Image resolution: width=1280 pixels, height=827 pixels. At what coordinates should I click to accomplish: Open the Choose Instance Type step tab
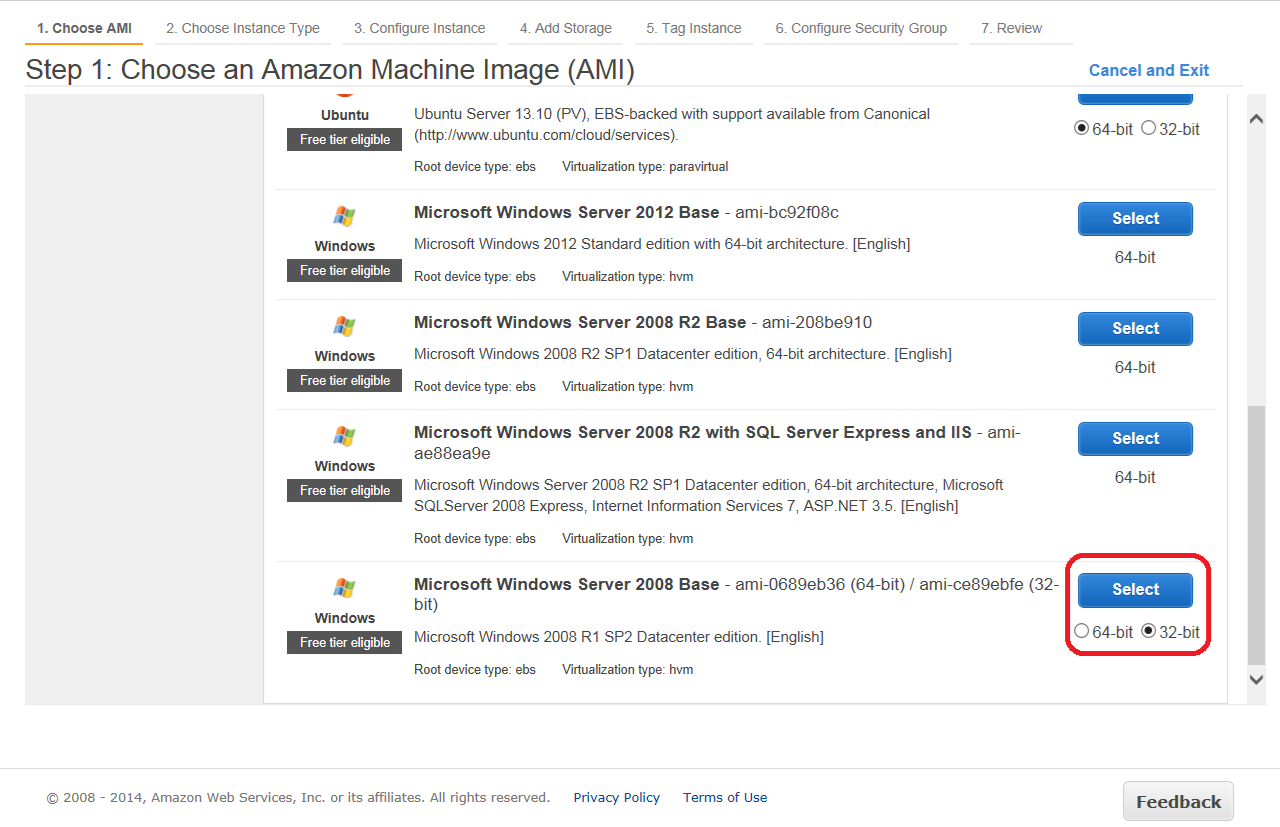pos(243,28)
